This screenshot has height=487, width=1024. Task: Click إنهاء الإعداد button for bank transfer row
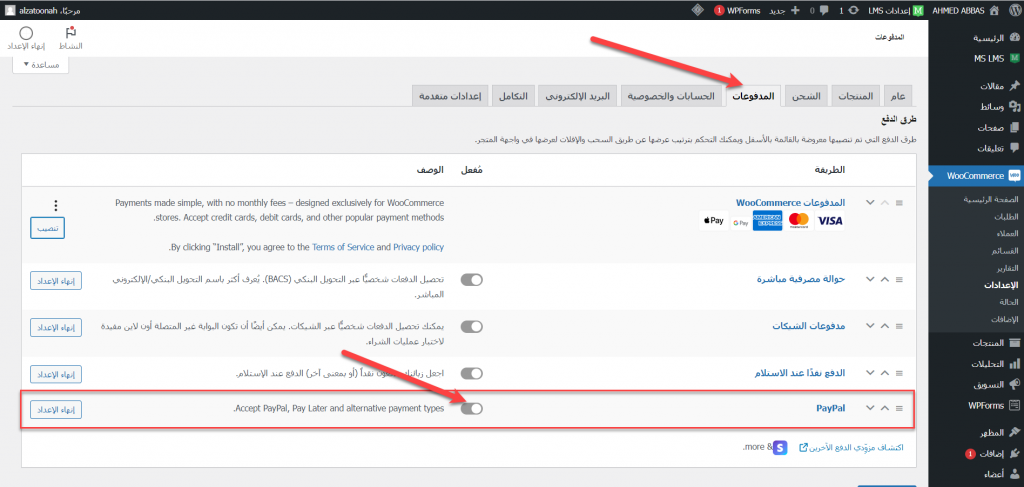tap(56, 281)
